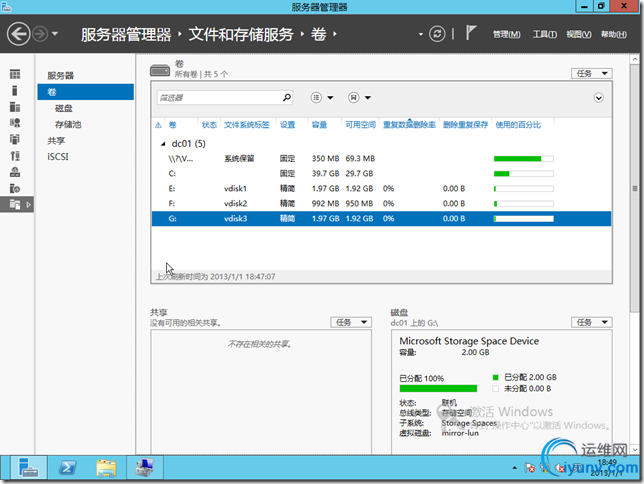Viewport: 644px width, 484px height.
Task: Select the seventh role icon in sidebar
Action: pos(15,172)
